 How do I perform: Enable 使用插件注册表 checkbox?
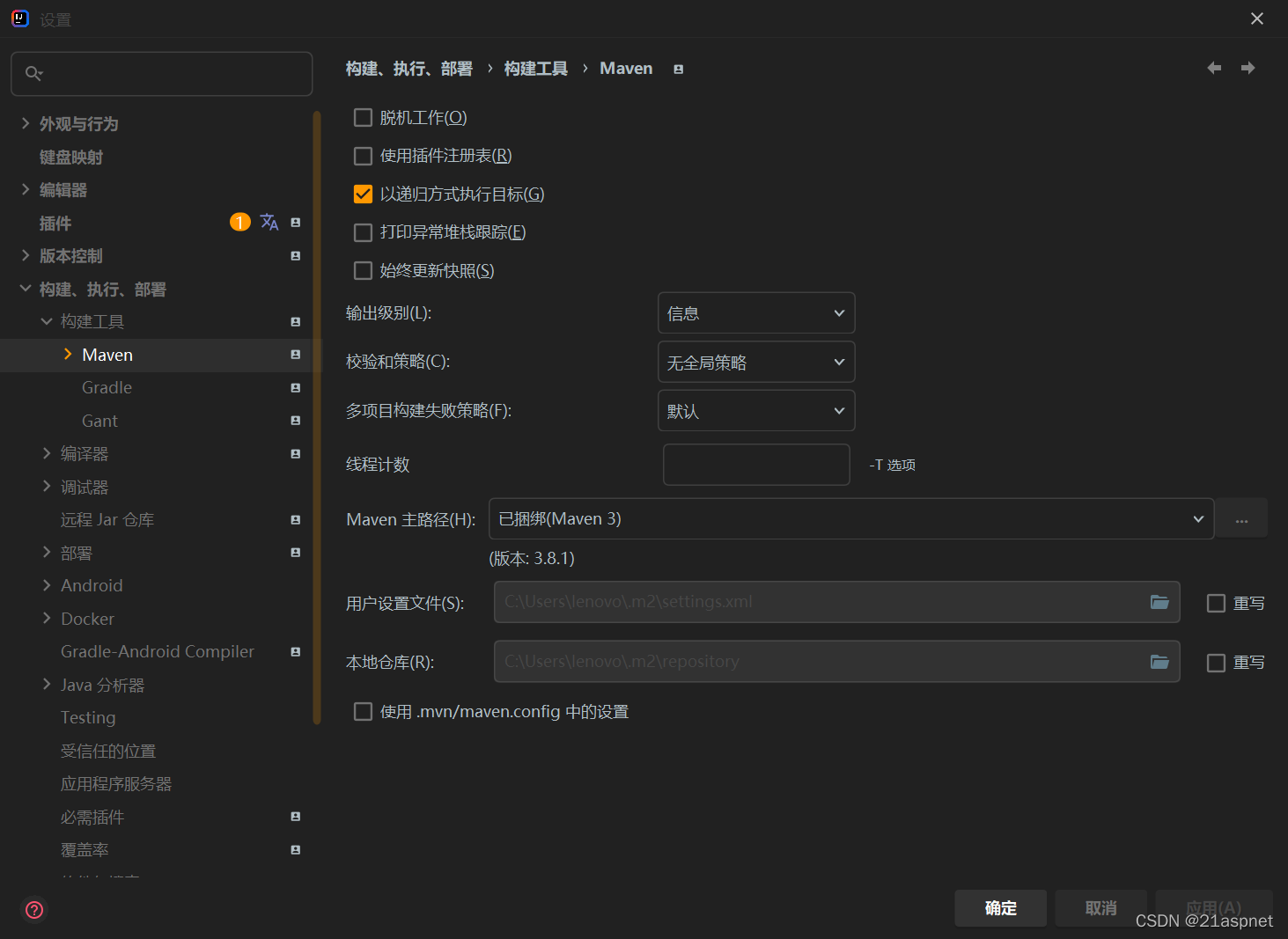pos(363,156)
